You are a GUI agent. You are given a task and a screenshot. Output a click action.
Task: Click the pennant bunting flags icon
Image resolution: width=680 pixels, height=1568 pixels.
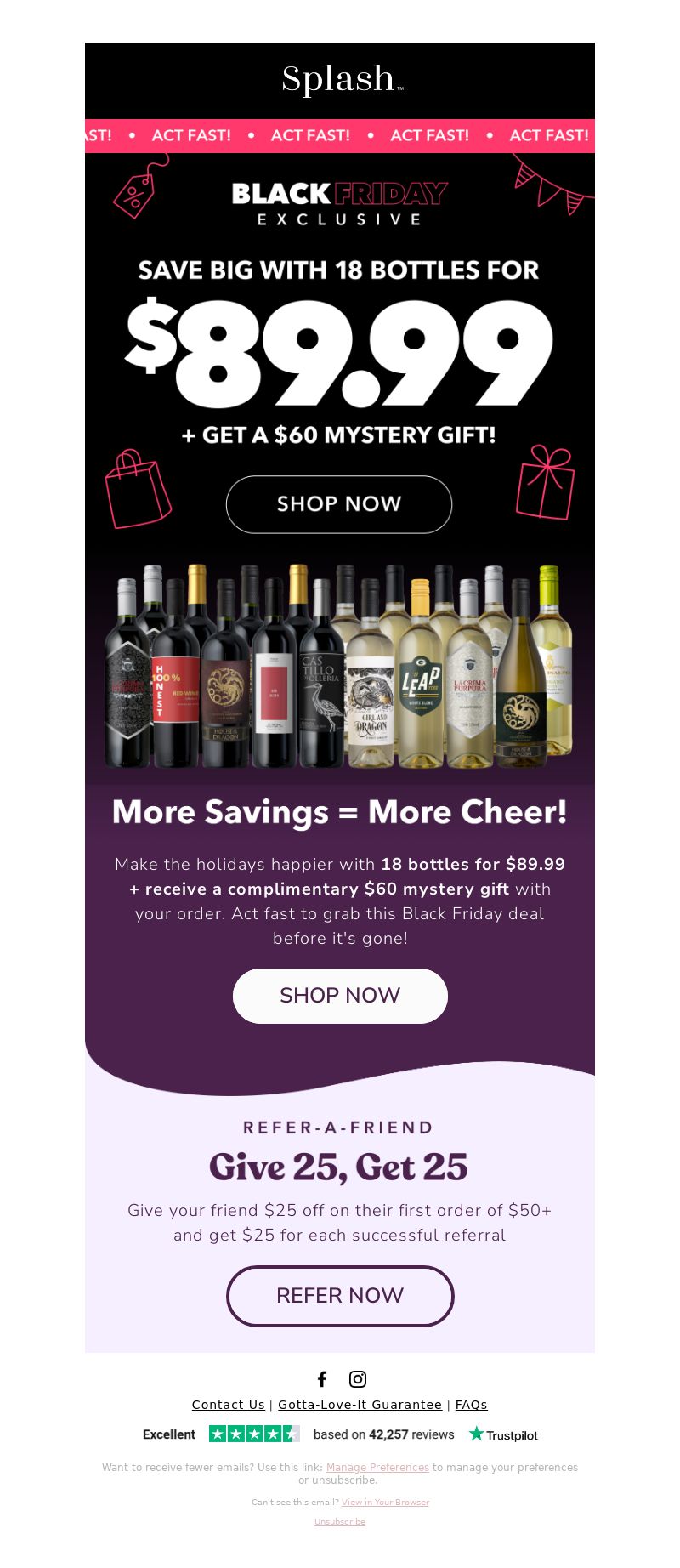click(x=551, y=185)
